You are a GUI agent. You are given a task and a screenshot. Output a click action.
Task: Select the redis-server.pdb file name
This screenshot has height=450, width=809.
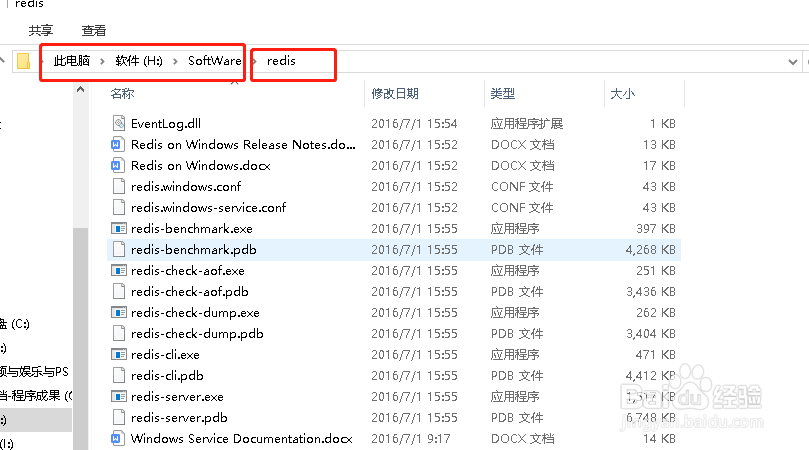point(179,417)
